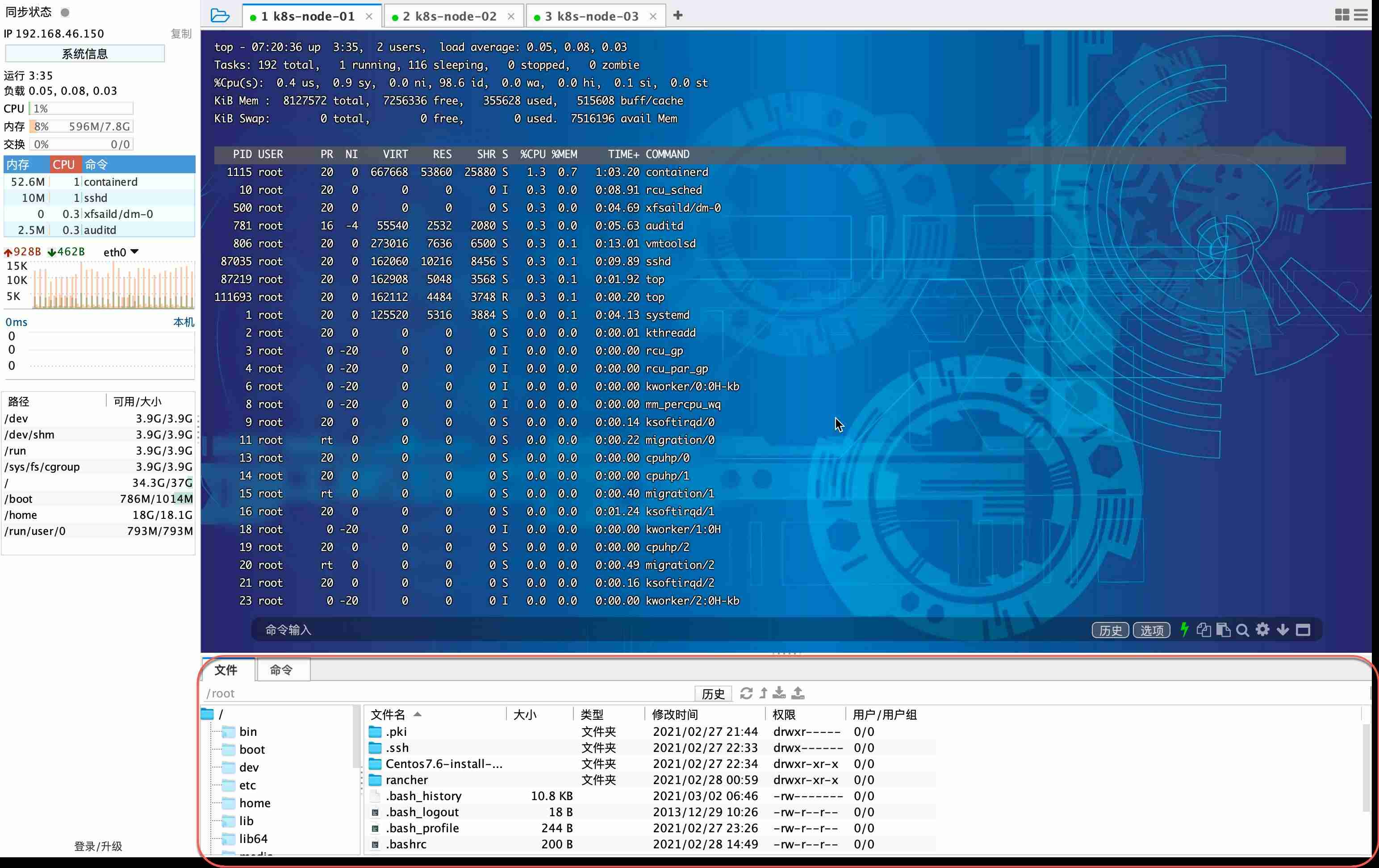Image resolution: width=1379 pixels, height=868 pixels.
Task: Click the 系统信息 button
Action: tap(85, 54)
